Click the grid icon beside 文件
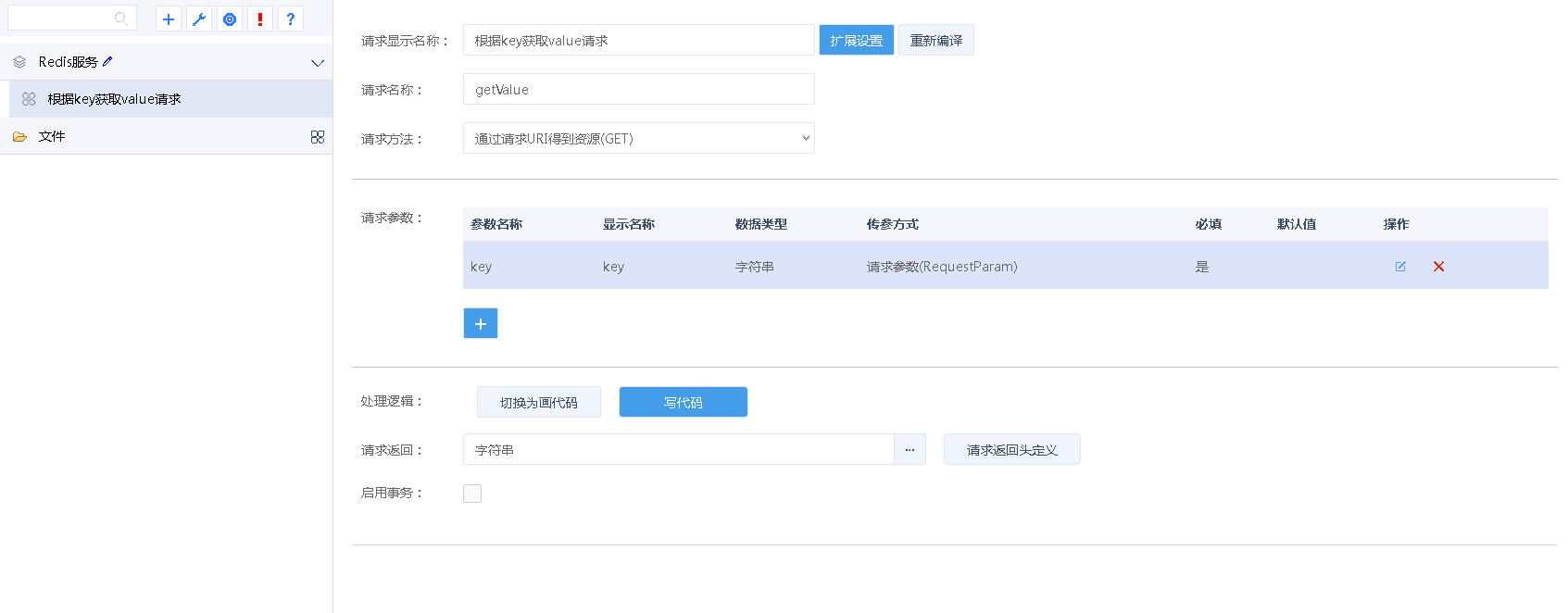Image resolution: width=1568 pixels, height=613 pixels. tap(318, 137)
